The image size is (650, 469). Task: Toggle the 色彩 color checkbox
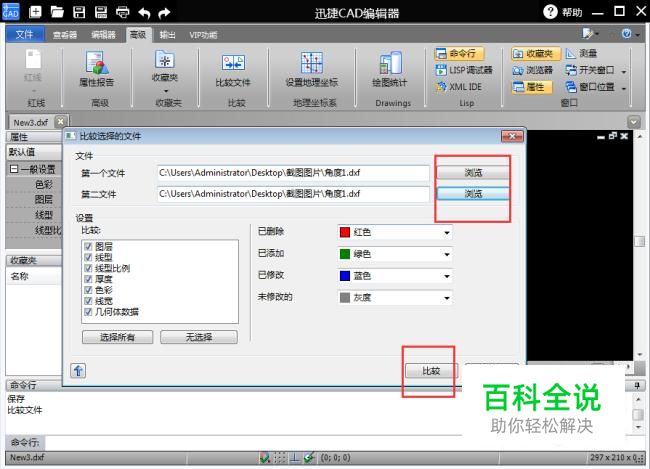(88, 289)
